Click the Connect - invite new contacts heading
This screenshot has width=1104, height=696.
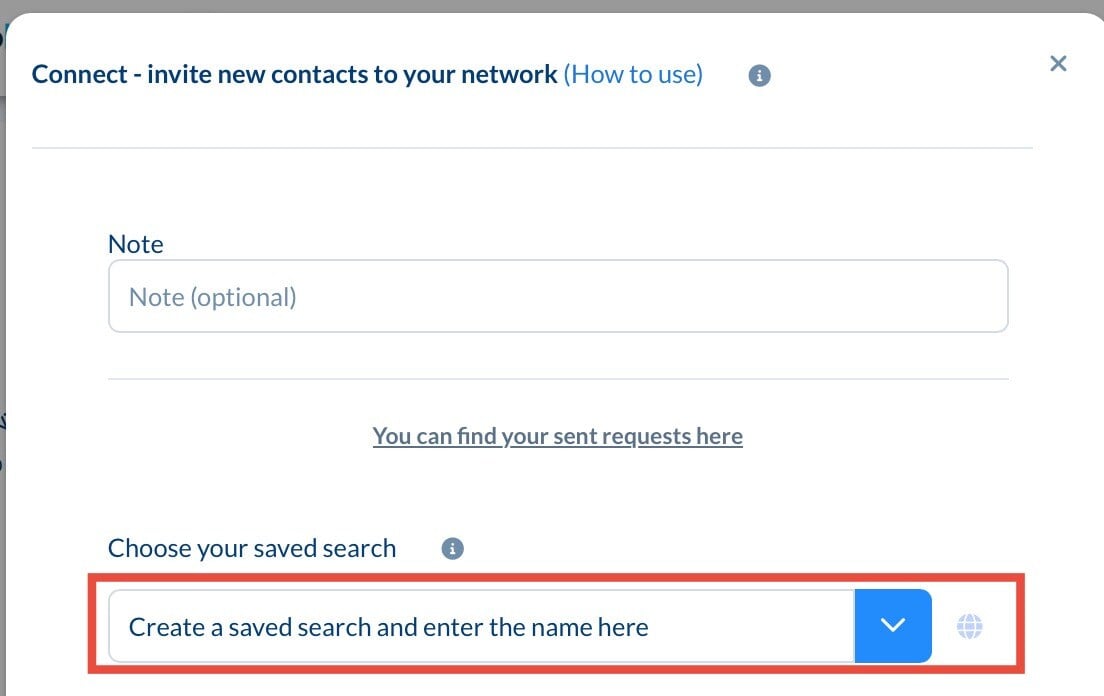tap(294, 75)
